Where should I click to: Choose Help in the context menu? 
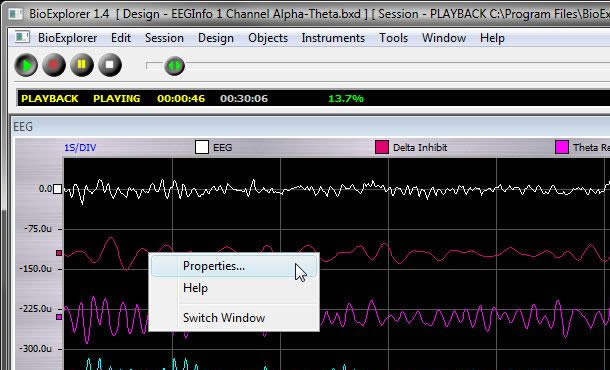[x=234, y=288]
